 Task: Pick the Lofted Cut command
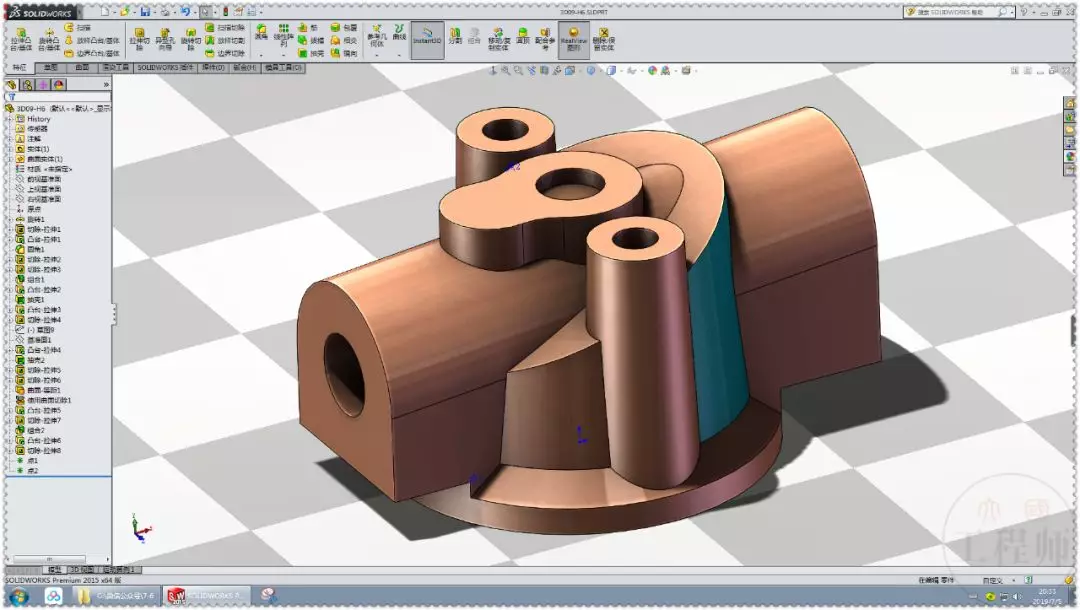point(225,41)
